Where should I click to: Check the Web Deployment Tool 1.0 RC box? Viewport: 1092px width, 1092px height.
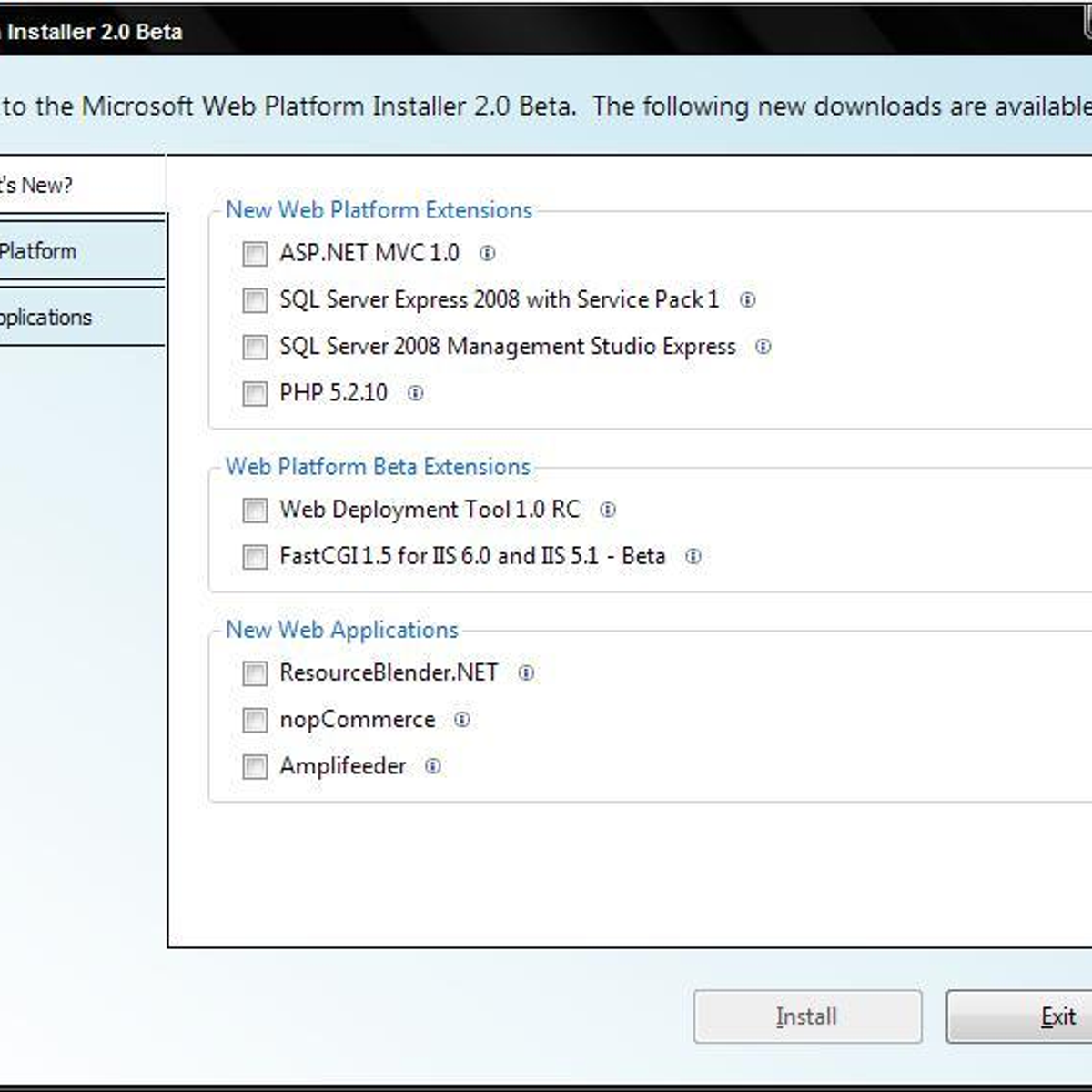point(255,510)
